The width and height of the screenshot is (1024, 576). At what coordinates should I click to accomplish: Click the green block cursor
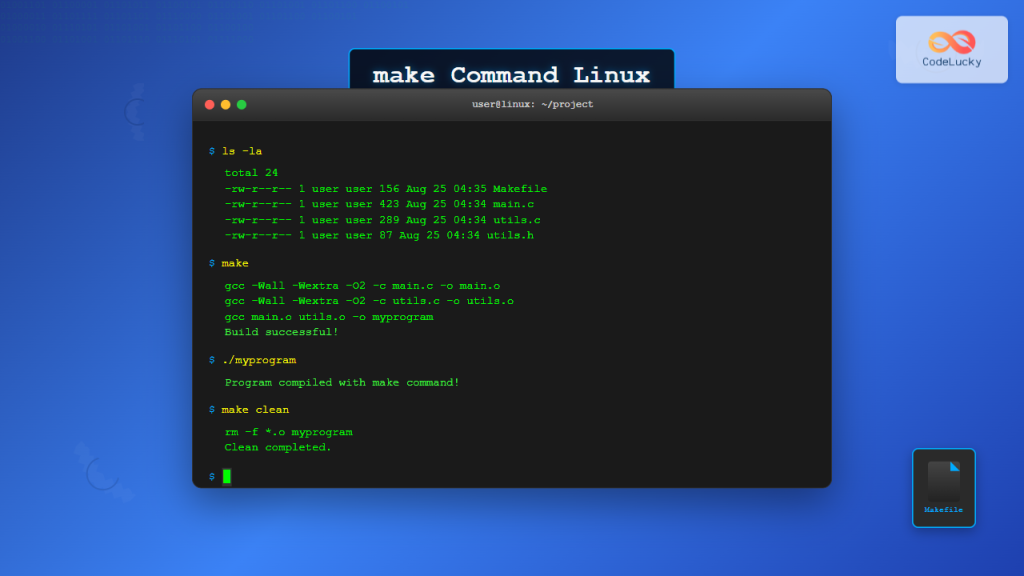point(226,477)
